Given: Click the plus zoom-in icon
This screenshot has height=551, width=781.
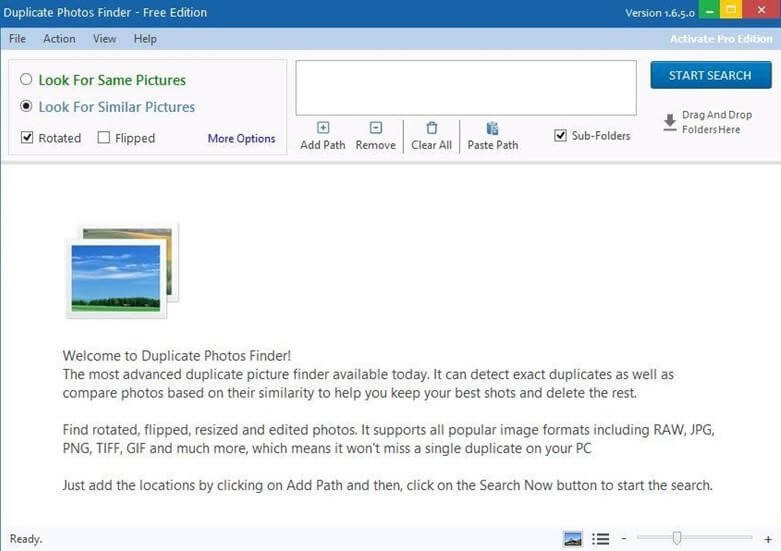Looking at the screenshot, I should click(768, 539).
